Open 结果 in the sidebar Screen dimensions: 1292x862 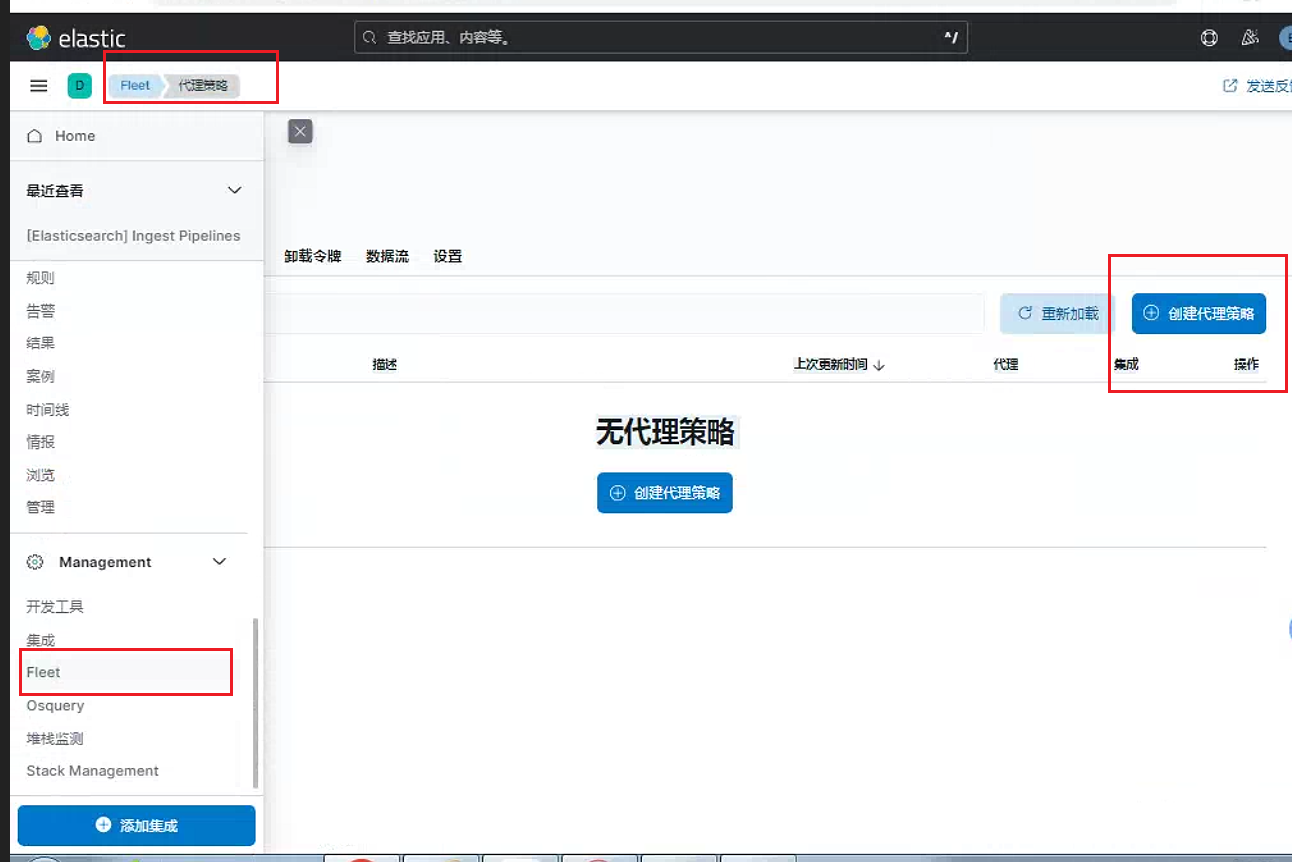[x=41, y=343]
